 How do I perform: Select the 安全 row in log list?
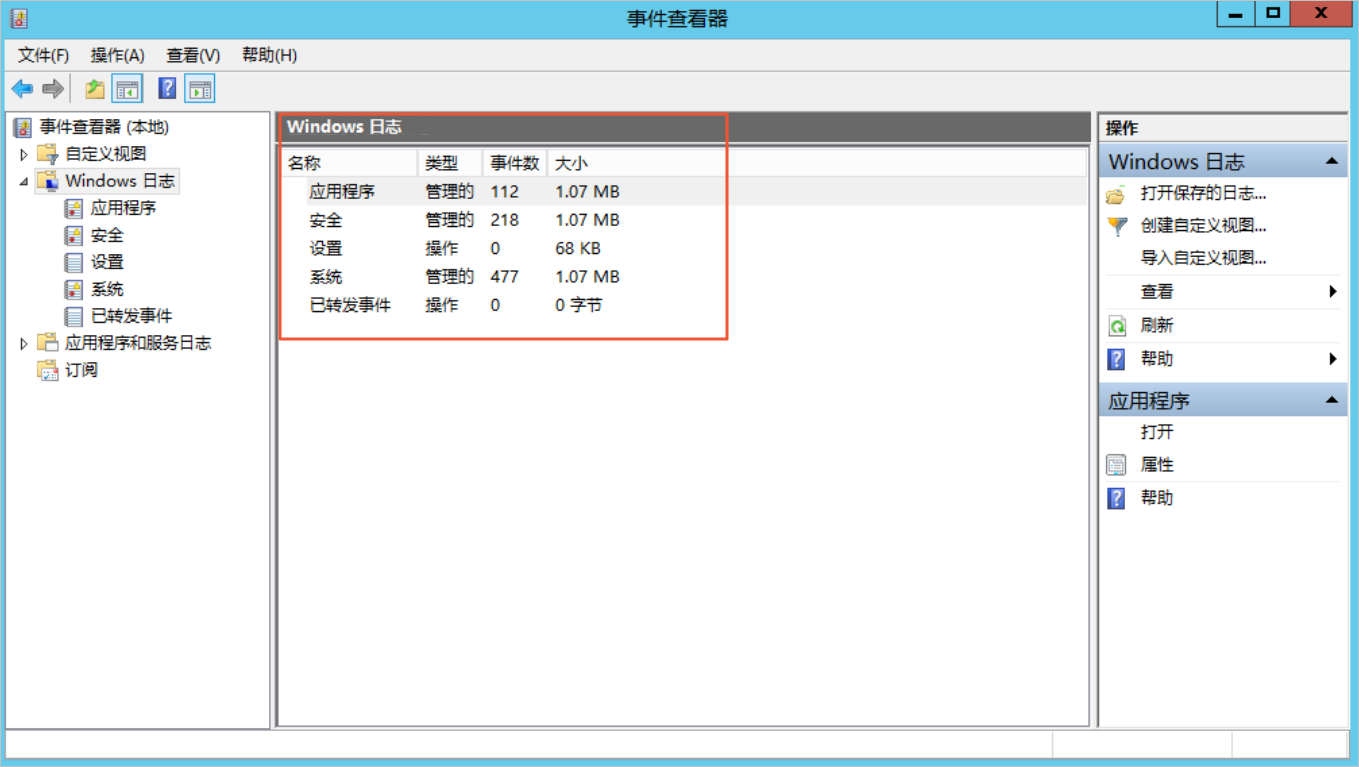pyautogui.click(x=683, y=220)
